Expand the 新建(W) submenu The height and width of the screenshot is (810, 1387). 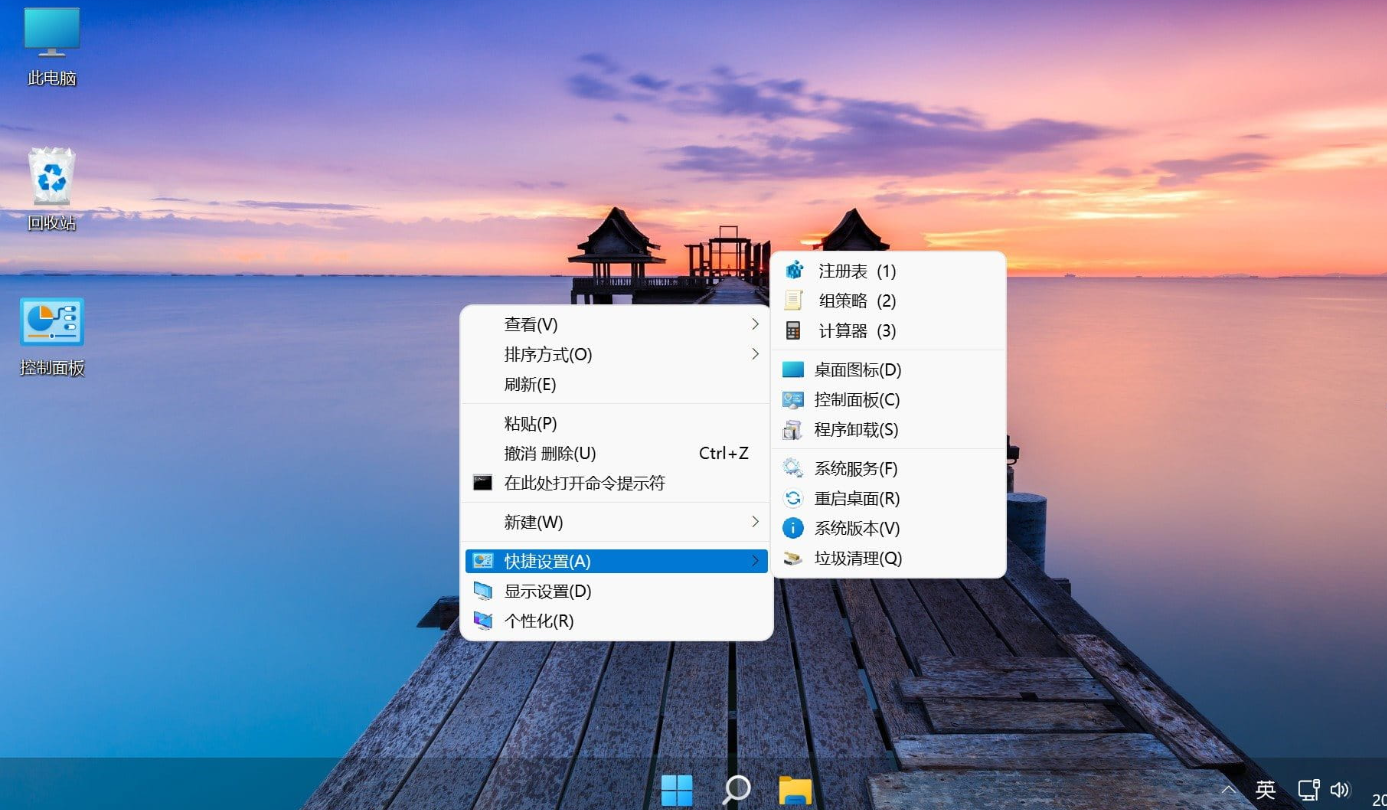pyautogui.click(x=616, y=523)
